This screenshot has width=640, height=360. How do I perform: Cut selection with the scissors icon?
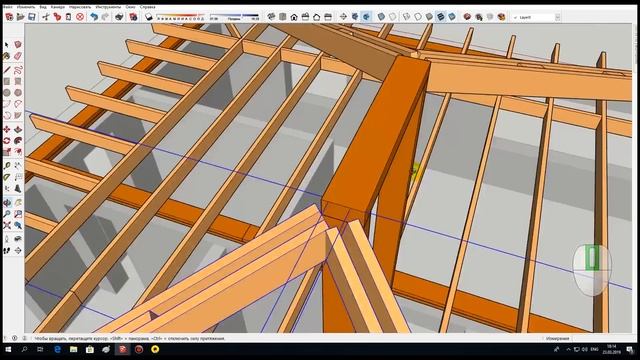[46, 17]
